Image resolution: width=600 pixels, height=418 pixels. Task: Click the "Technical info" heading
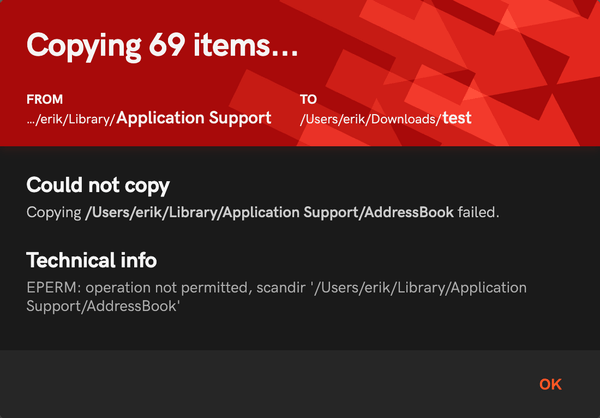coord(91,260)
